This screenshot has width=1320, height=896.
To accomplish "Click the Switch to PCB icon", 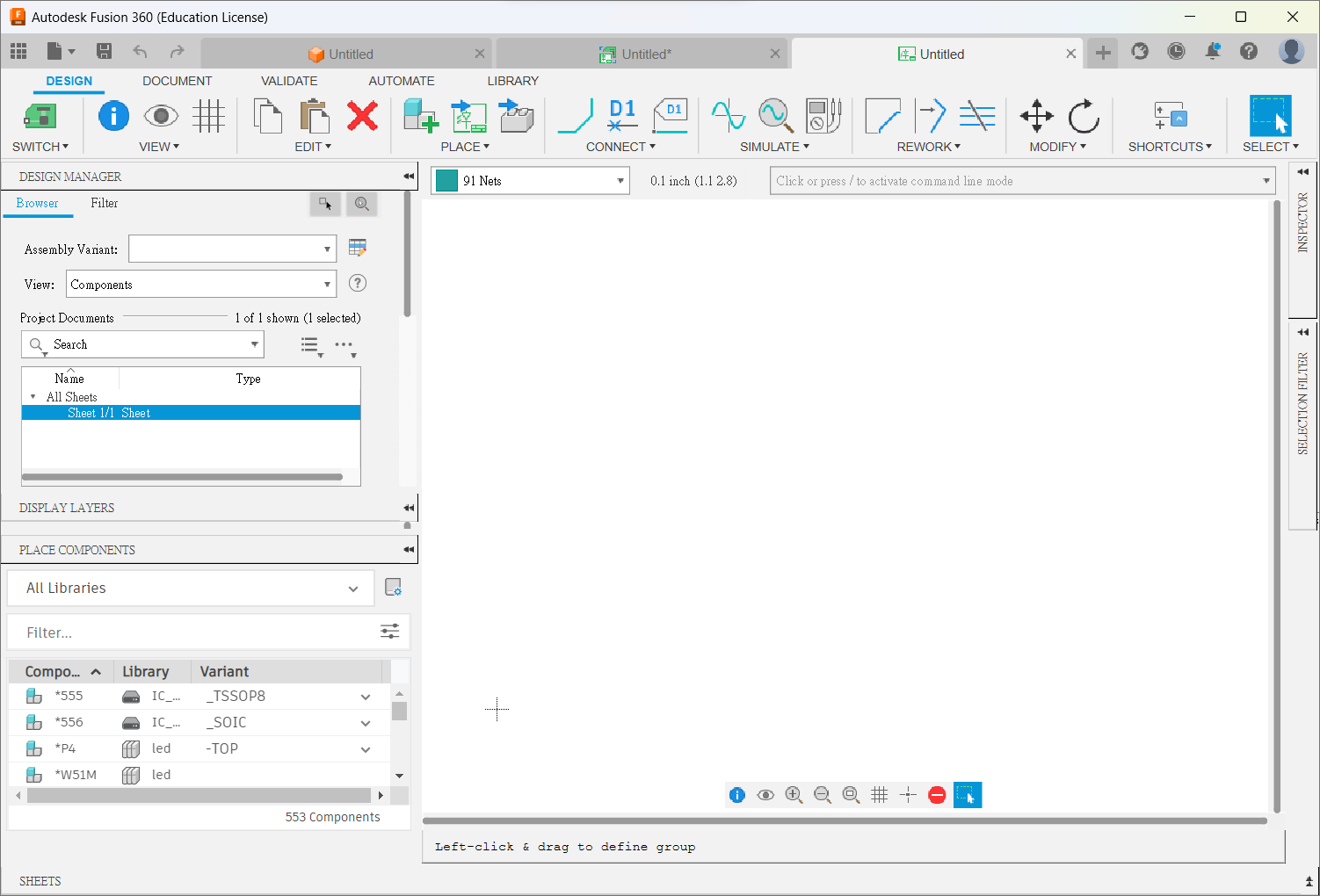I will click(x=40, y=116).
